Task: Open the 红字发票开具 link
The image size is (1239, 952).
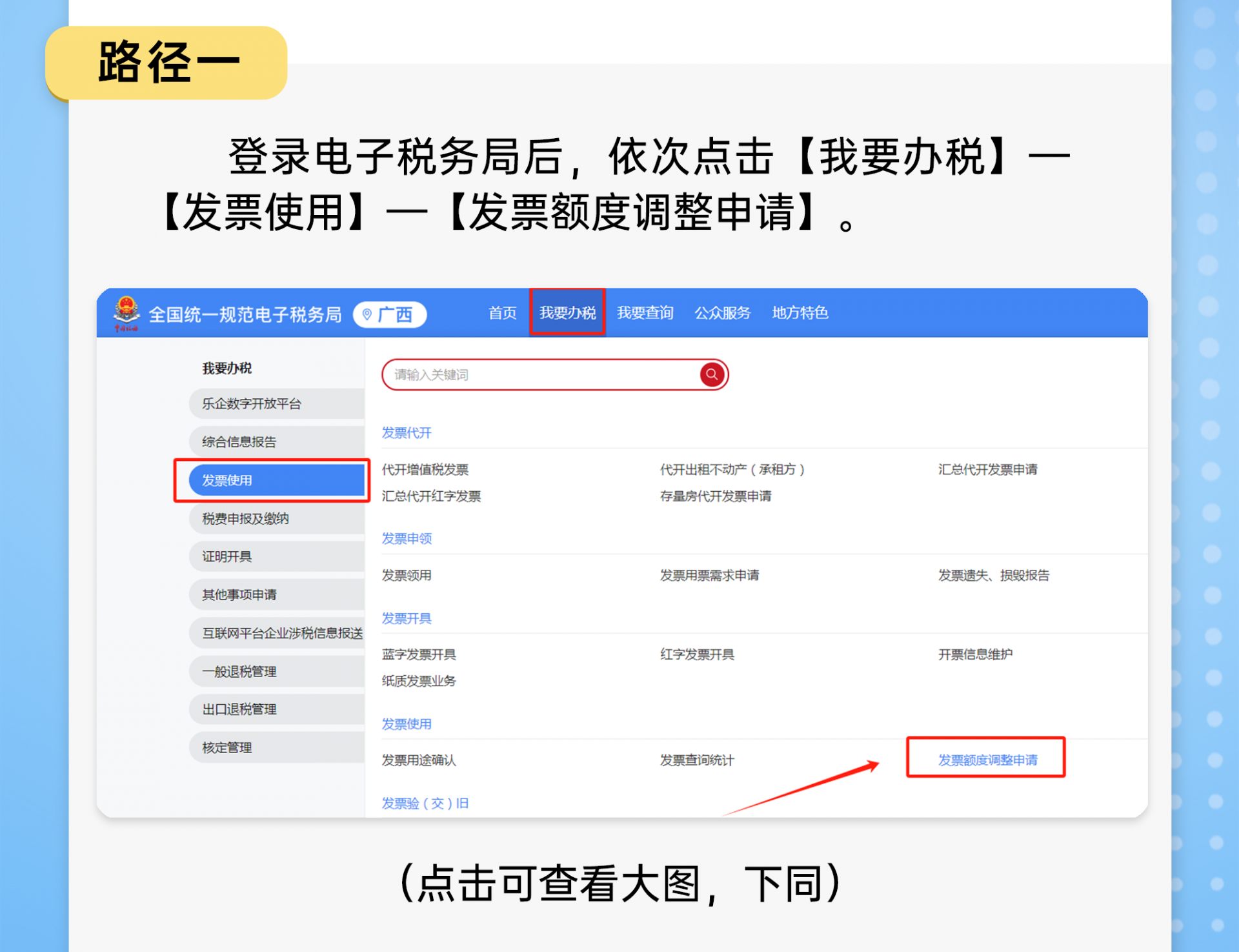Action: click(696, 654)
